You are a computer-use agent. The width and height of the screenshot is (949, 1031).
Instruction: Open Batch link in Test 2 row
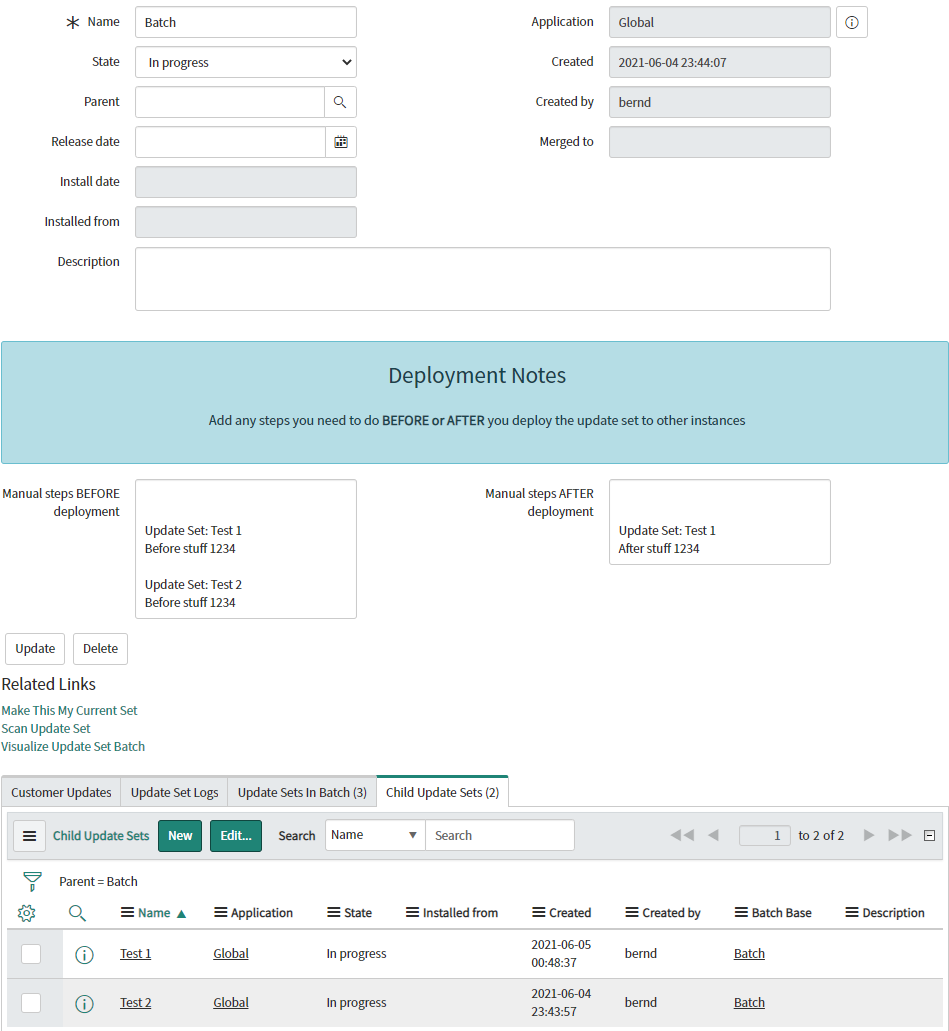(x=749, y=1003)
